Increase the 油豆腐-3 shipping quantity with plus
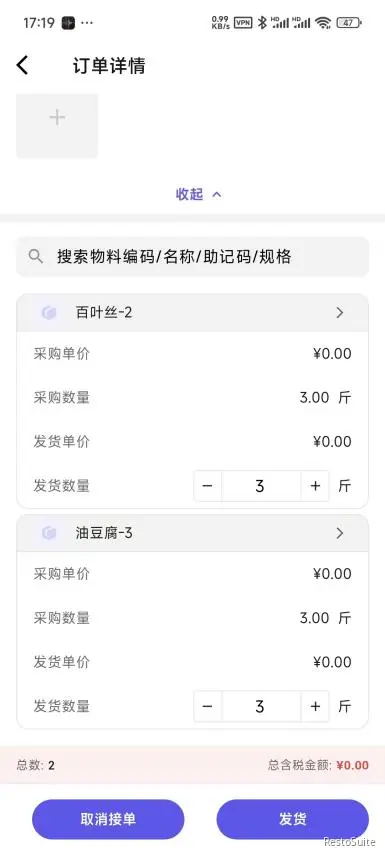 (x=315, y=707)
